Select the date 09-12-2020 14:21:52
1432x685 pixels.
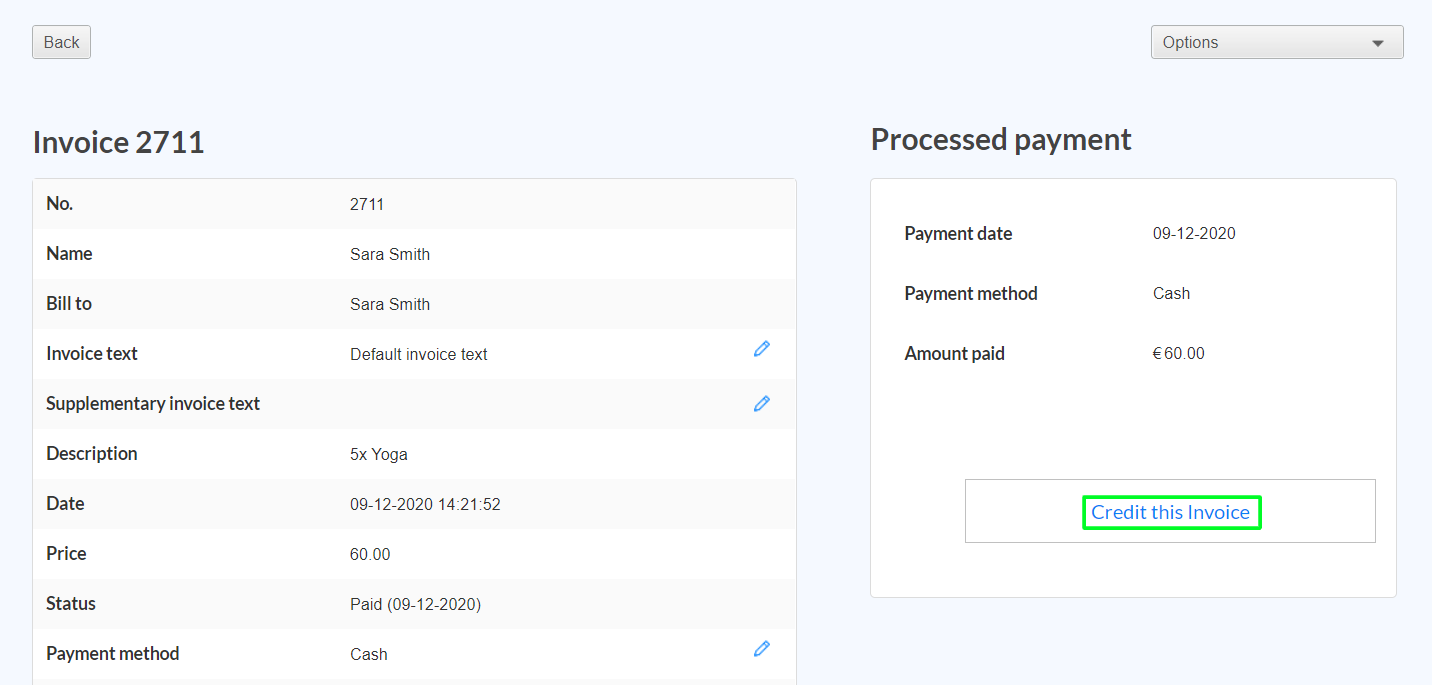[x=425, y=504]
